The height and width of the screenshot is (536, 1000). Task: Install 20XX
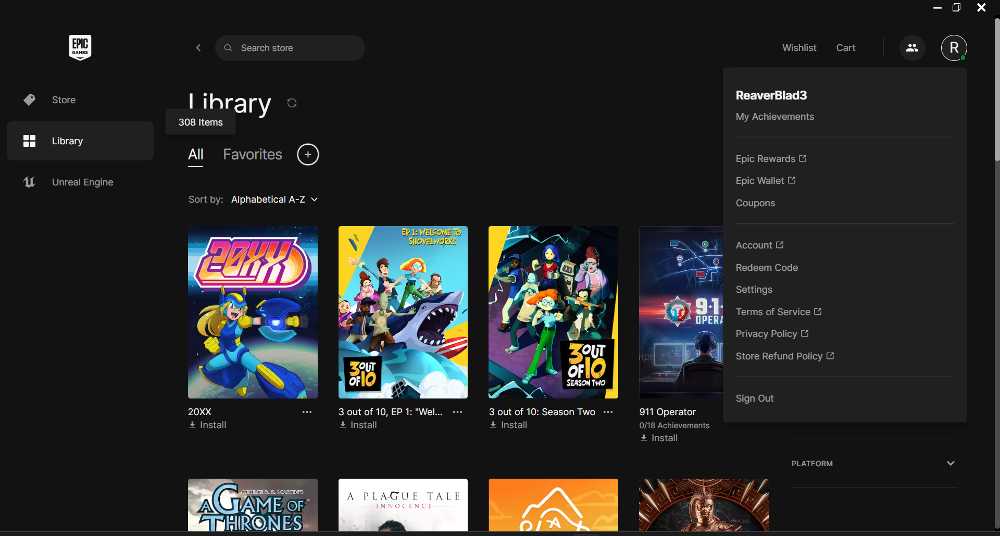[207, 425]
